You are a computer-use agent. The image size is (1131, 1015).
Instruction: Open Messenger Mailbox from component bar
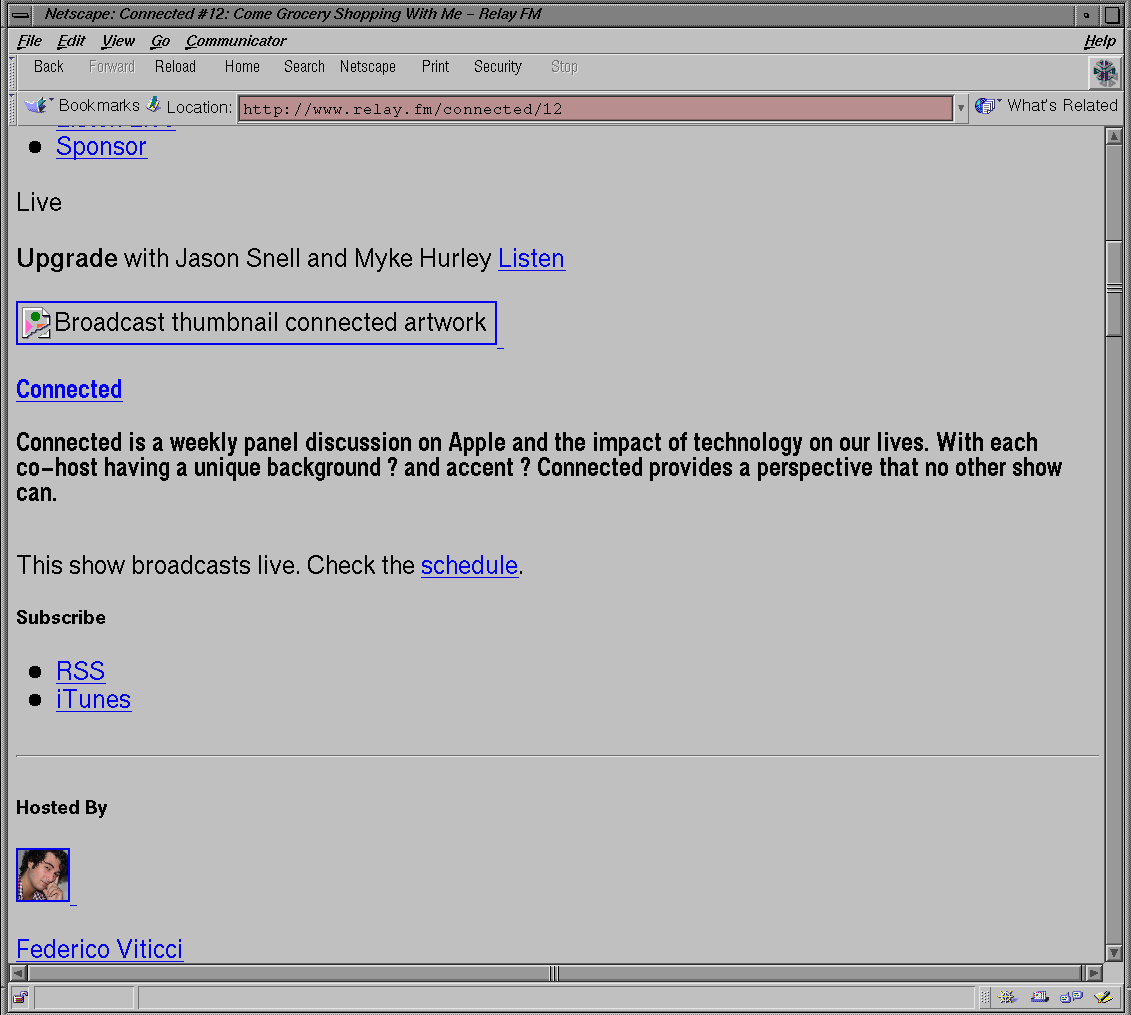click(x=1039, y=997)
